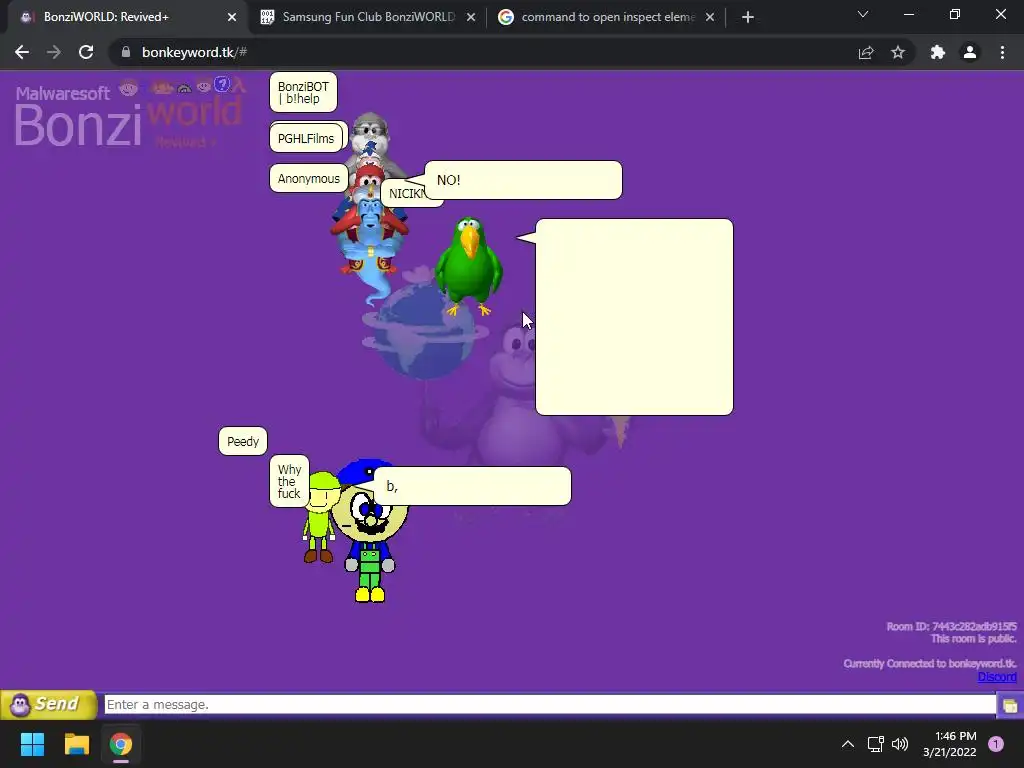Go forward in browser history

click(54, 52)
